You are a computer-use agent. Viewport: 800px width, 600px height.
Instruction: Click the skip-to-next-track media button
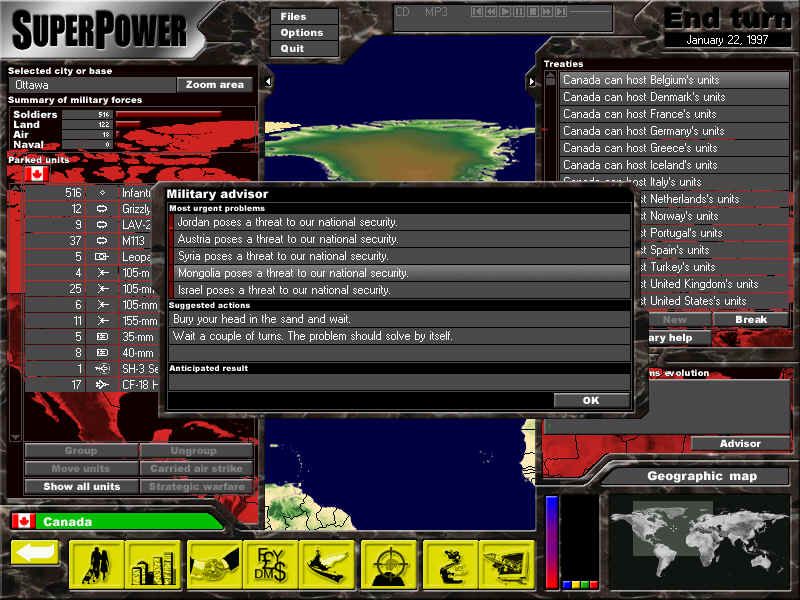click(x=561, y=11)
